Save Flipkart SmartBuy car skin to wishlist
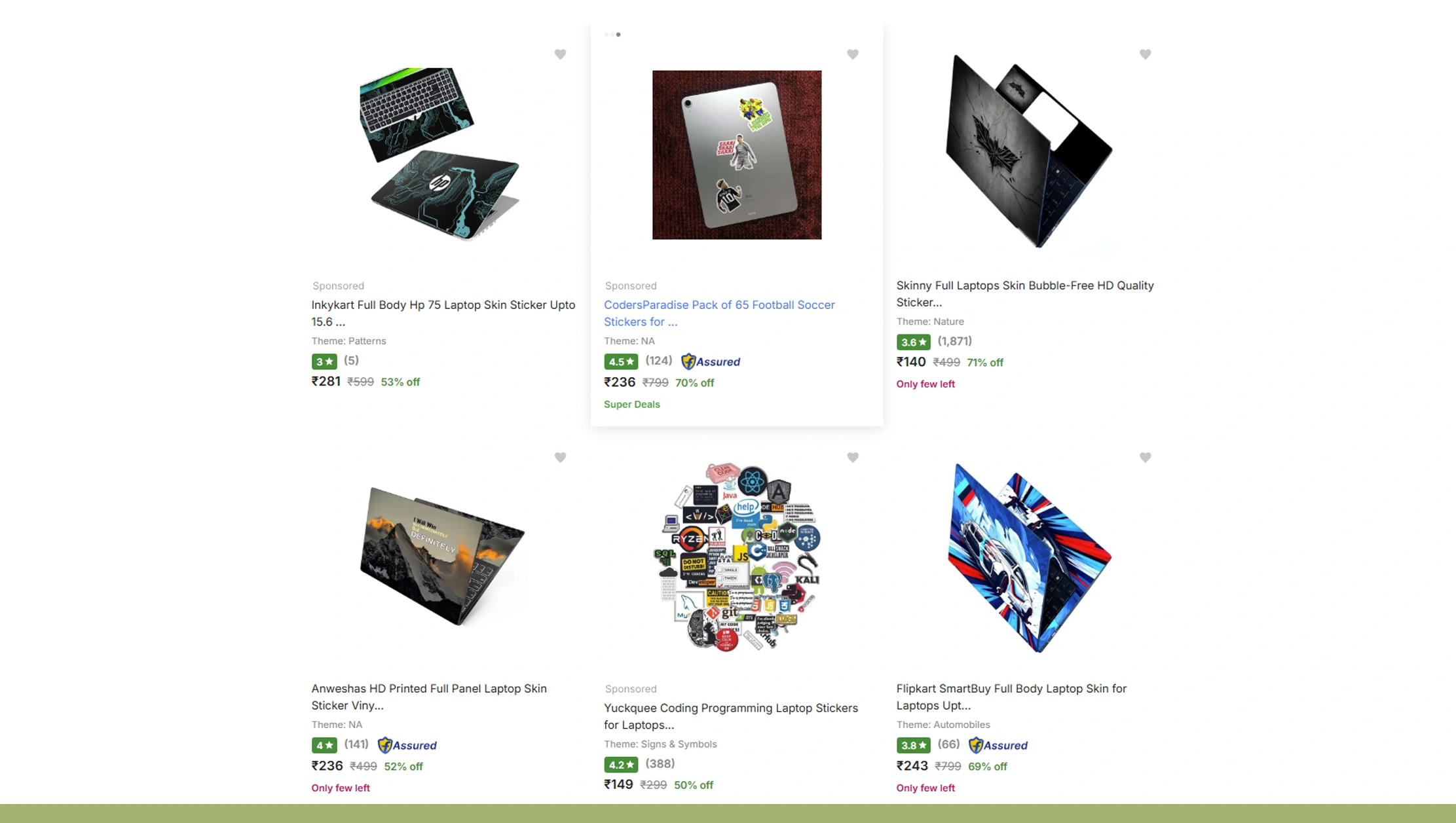This screenshot has height=823, width=1456. [x=1145, y=457]
